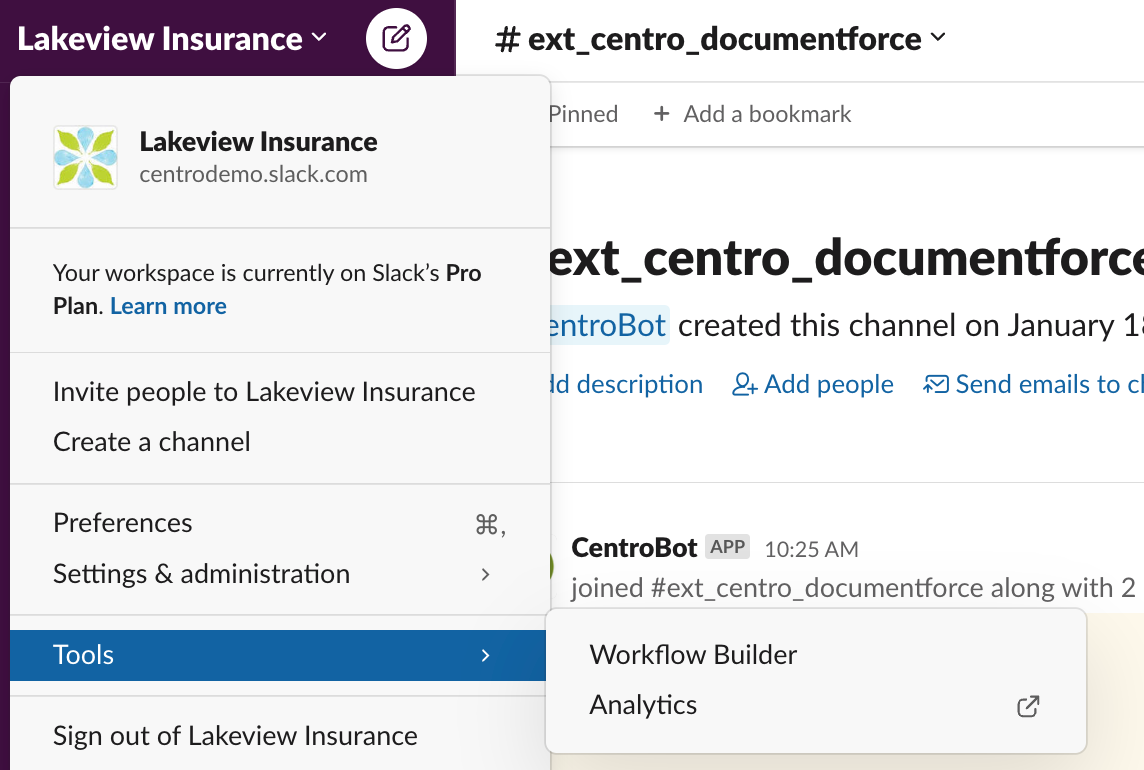
Task: Click the Add people link
Action: point(813,384)
